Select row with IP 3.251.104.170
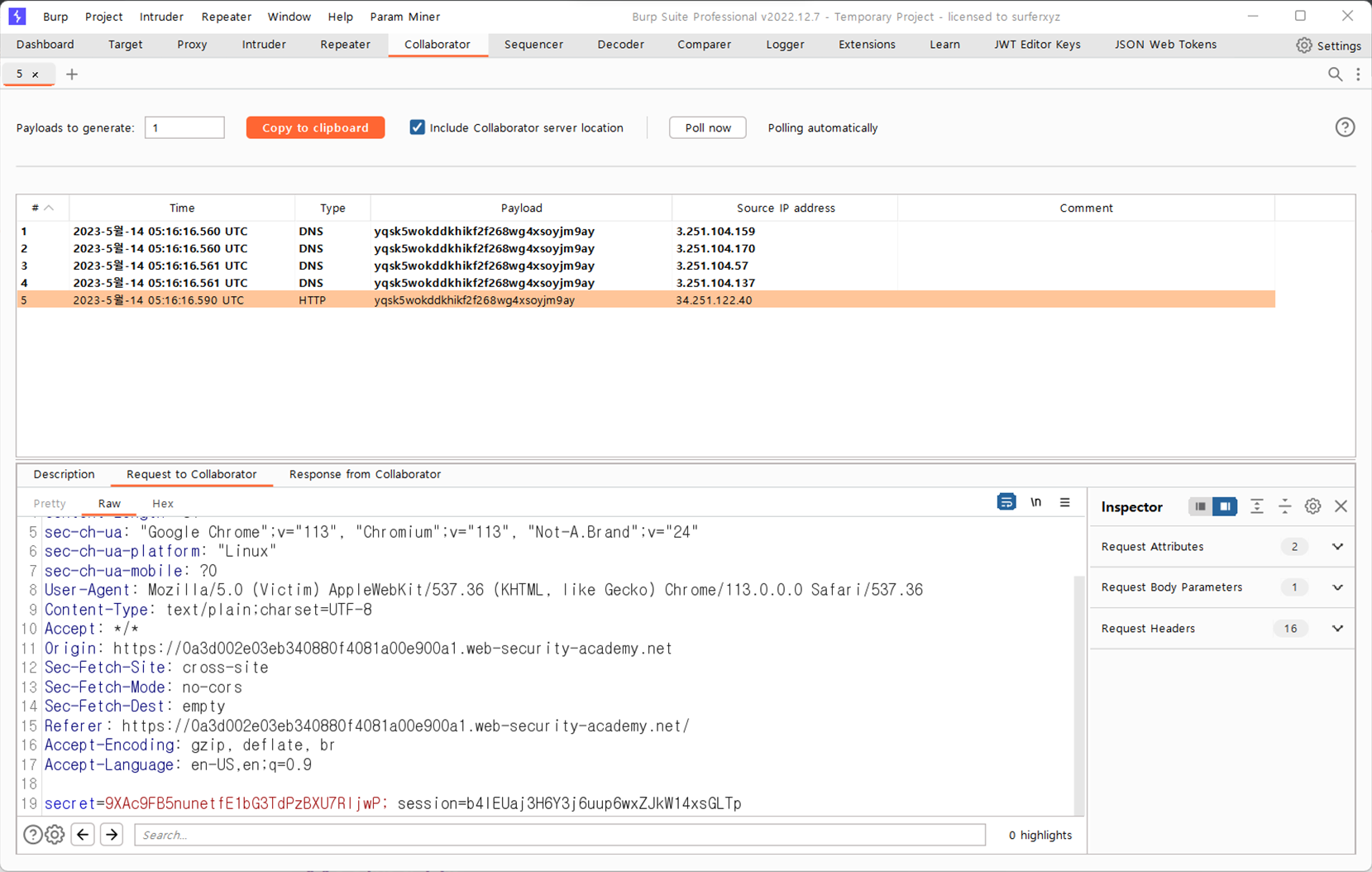Screen dimensions: 1372x872 point(645,248)
